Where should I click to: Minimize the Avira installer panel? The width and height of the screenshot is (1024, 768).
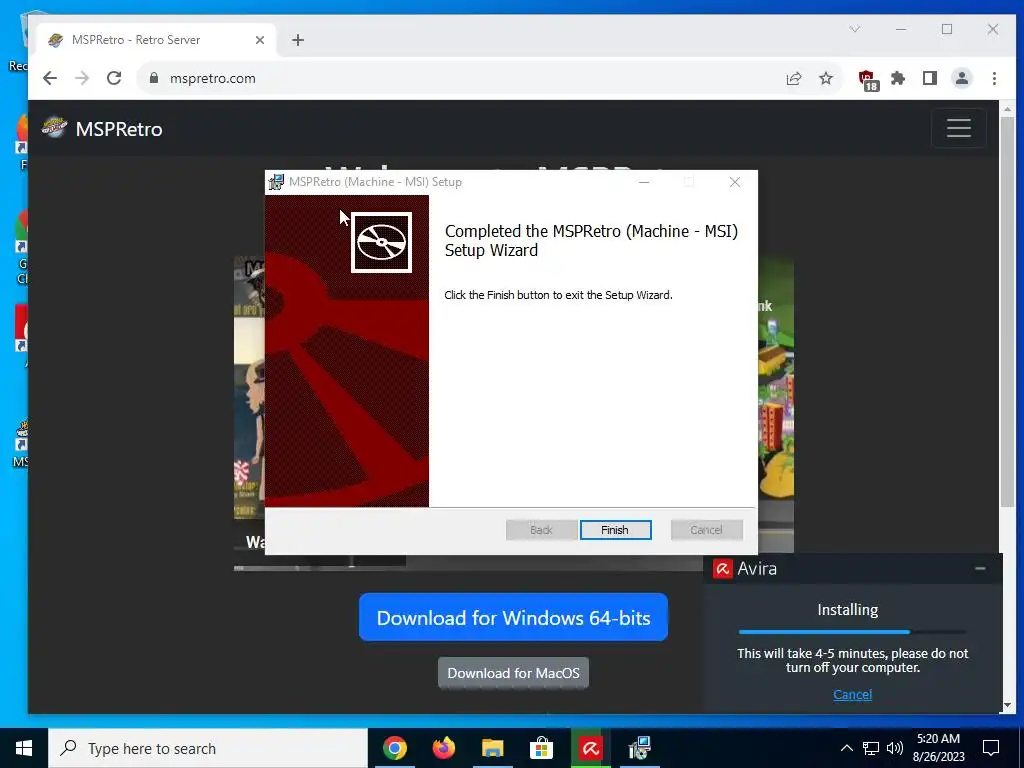click(980, 569)
